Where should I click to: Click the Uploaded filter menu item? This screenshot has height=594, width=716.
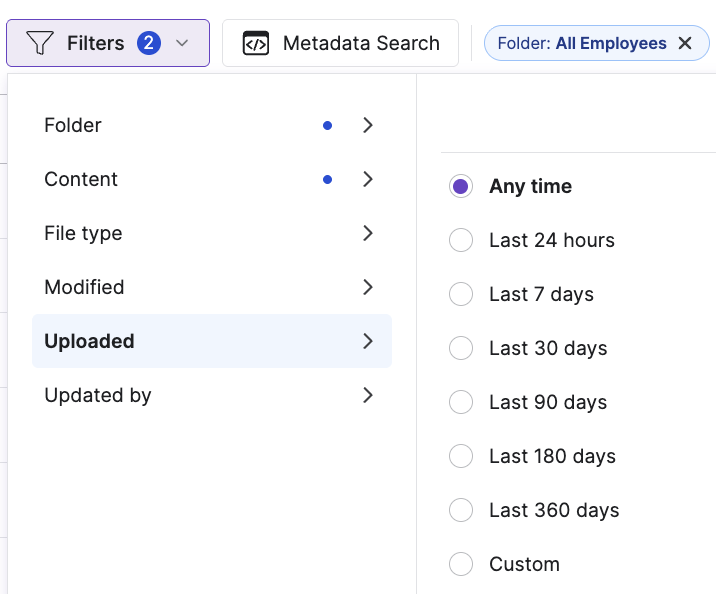click(90, 341)
